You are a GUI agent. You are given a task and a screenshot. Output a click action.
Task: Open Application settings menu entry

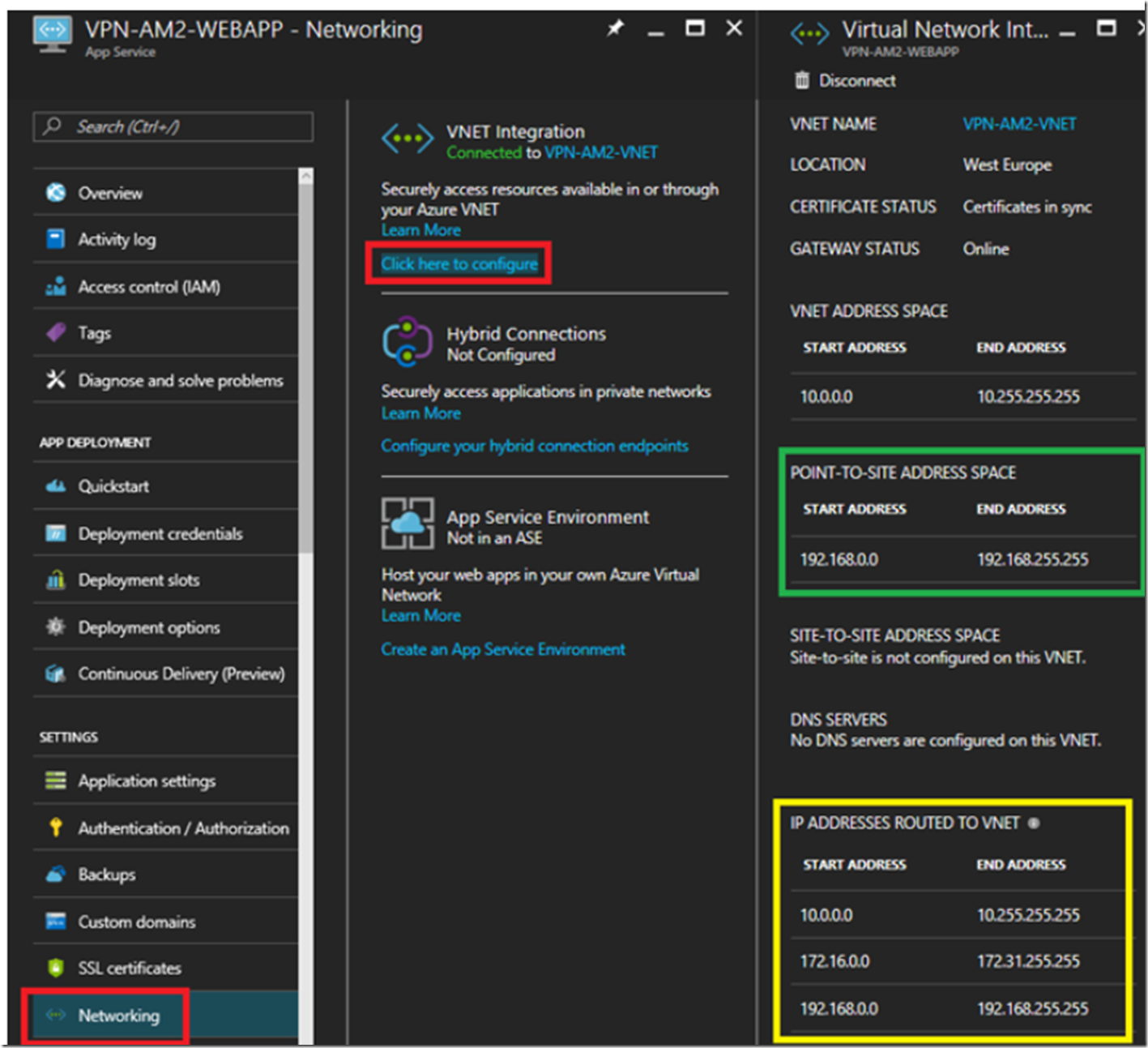tap(165, 781)
